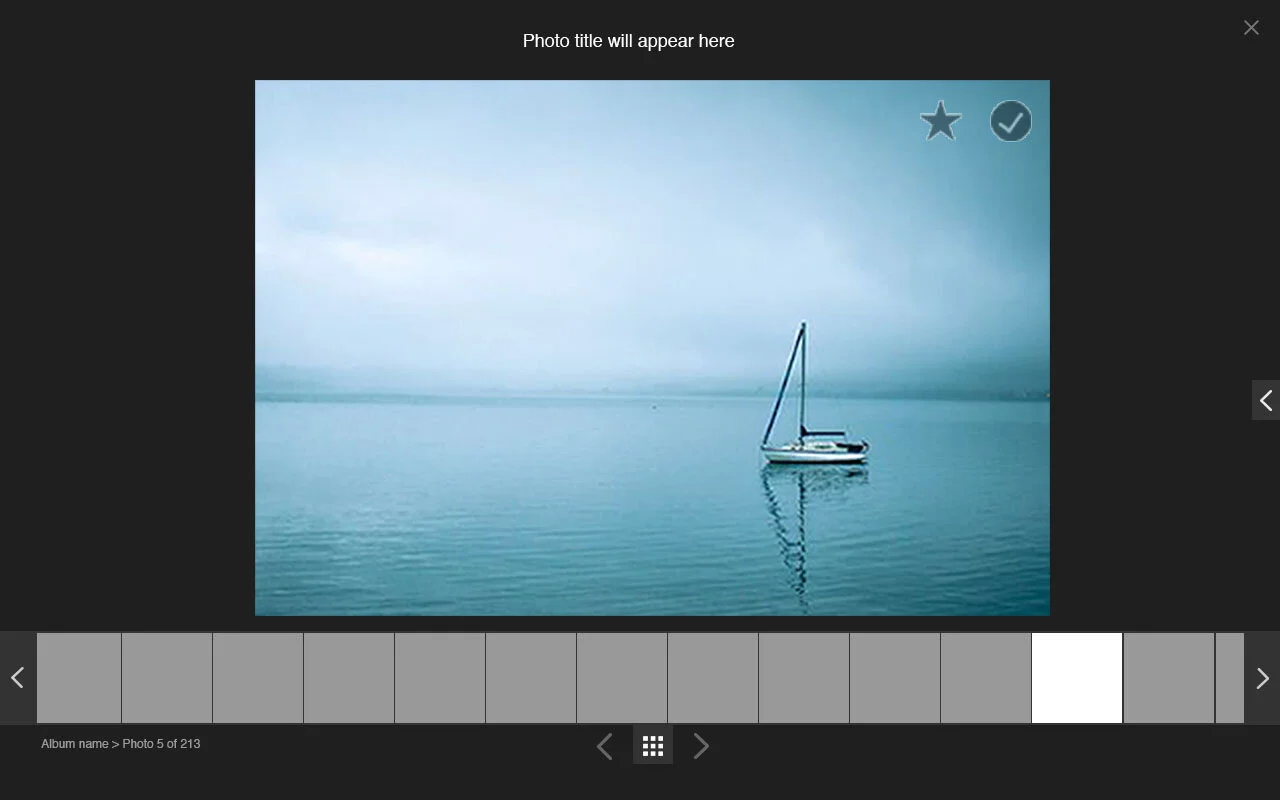
Task: Select thumbnail just before the highlighted one
Action: coord(986,678)
